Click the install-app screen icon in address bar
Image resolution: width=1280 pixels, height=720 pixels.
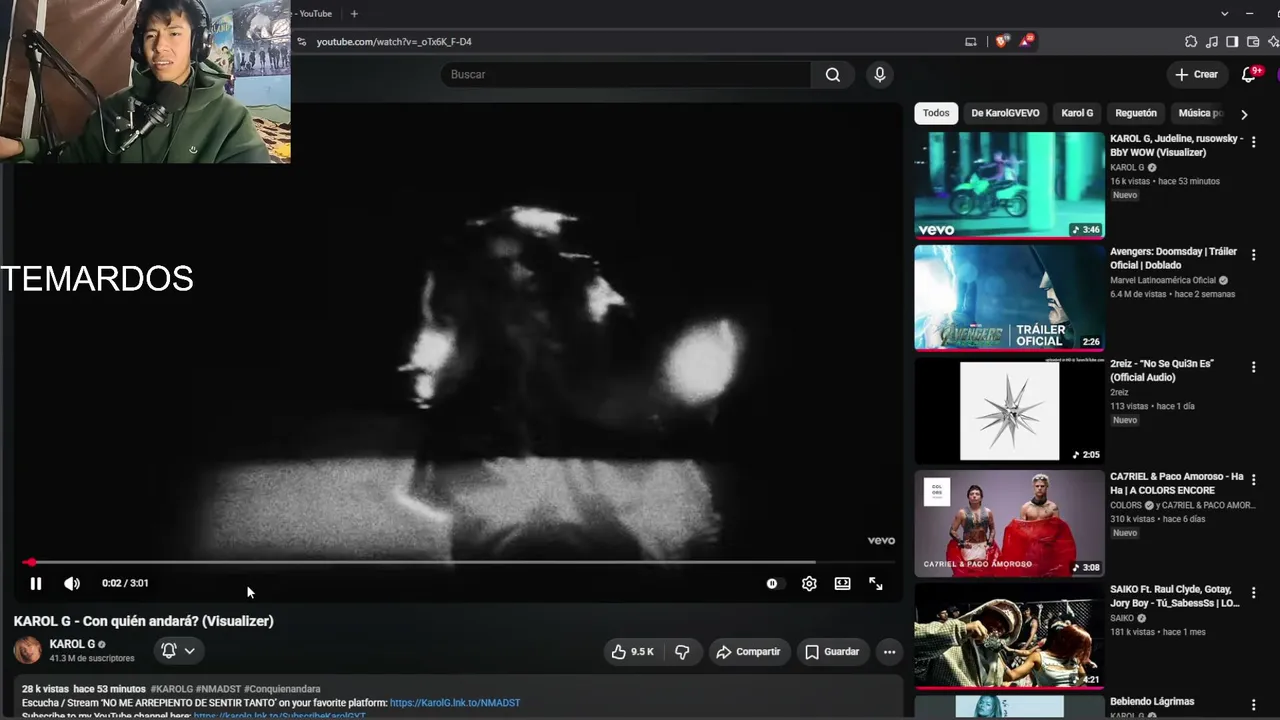[970, 42]
